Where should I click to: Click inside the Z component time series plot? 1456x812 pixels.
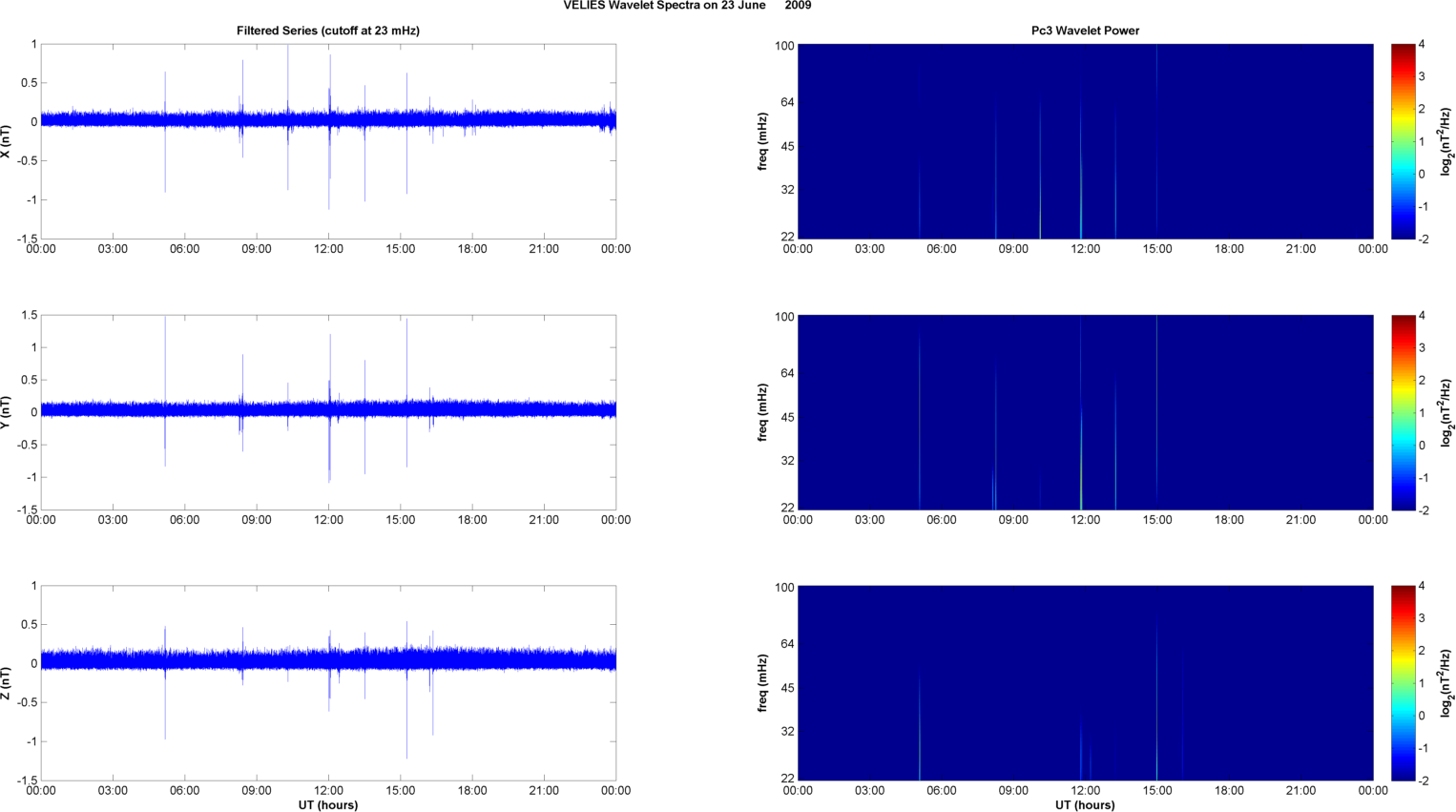click(x=328, y=683)
